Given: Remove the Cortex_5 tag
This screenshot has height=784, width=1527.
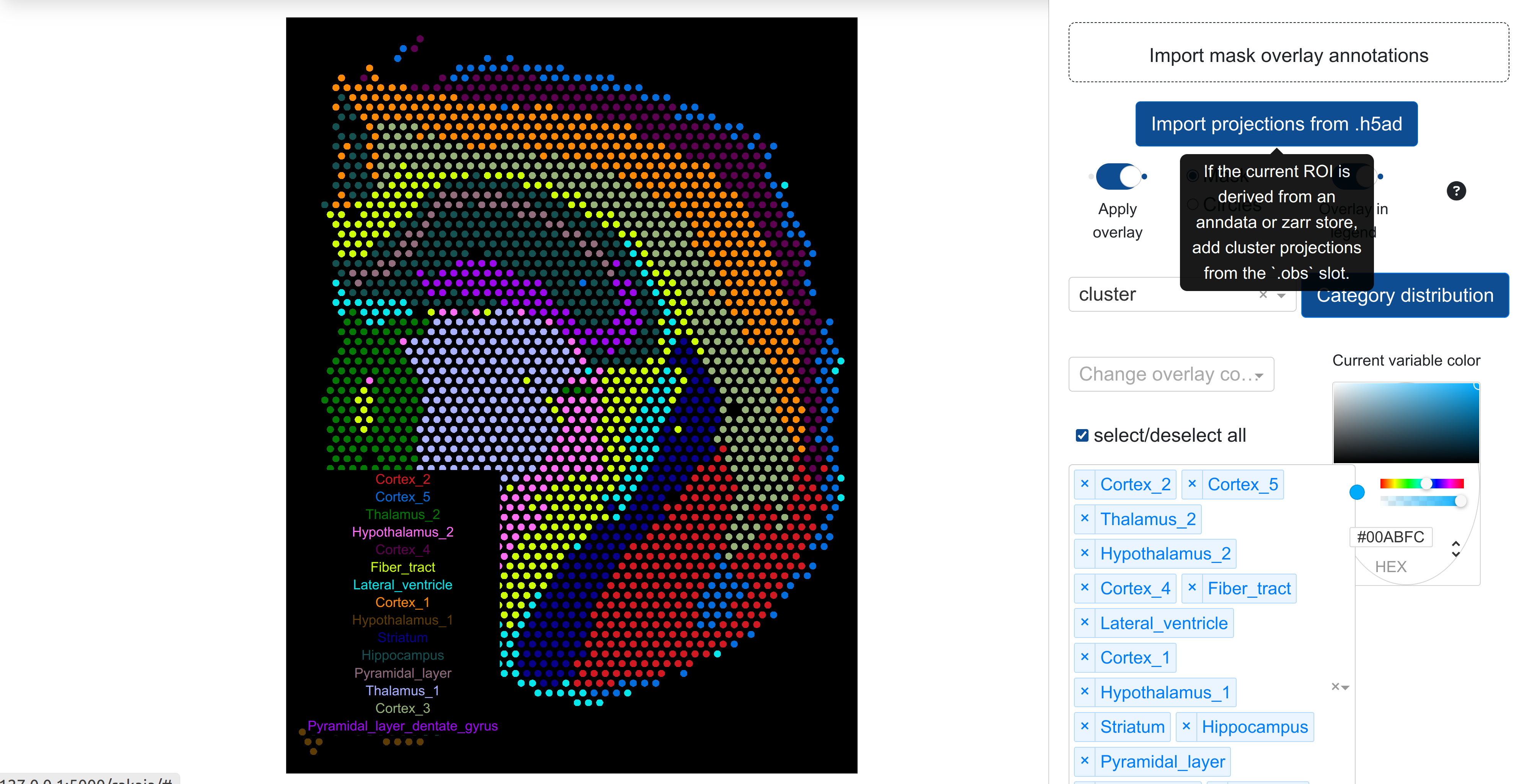Looking at the screenshot, I should pyautogui.click(x=1192, y=484).
